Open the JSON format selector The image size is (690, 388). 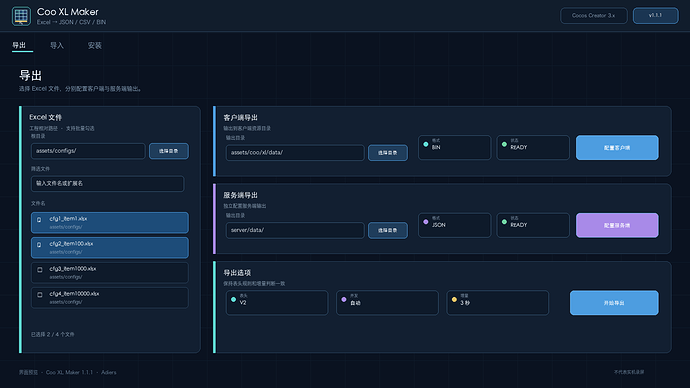point(455,225)
